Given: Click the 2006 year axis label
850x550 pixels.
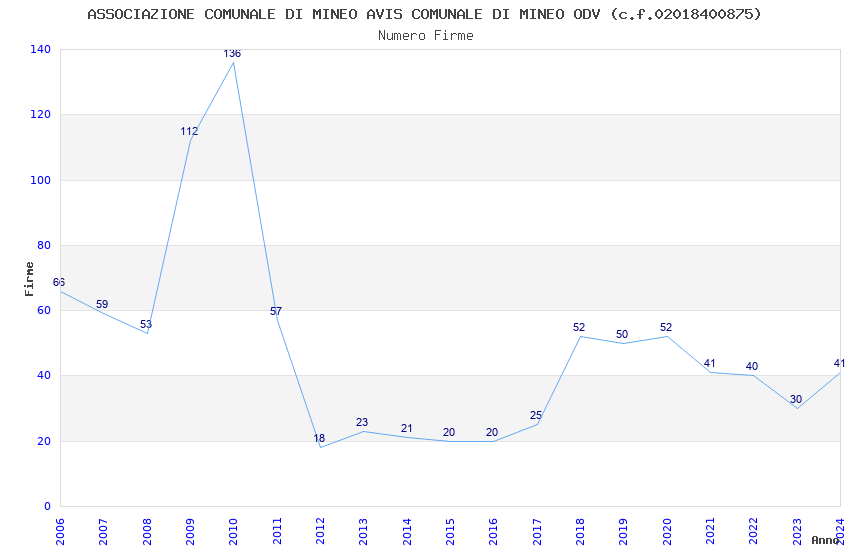Looking at the screenshot, I should coord(60,531).
